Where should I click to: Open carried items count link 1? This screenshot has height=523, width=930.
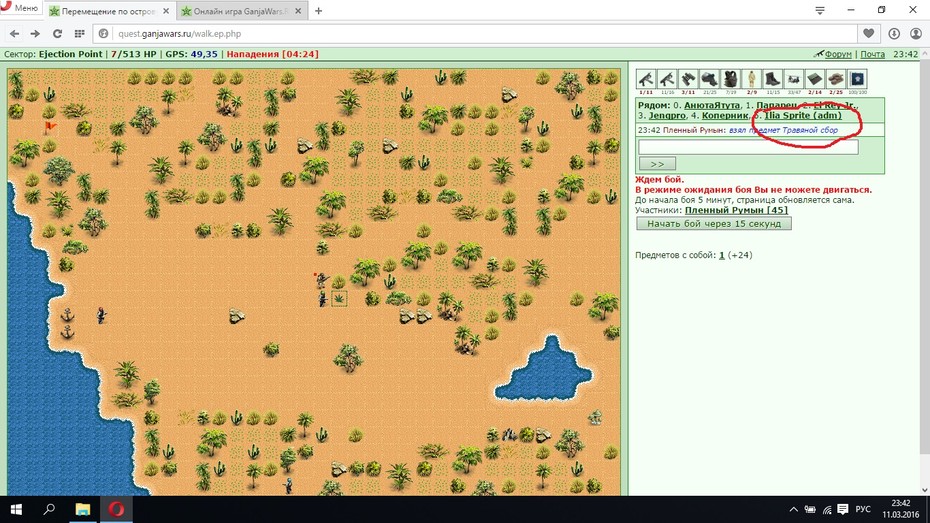pos(722,255)
